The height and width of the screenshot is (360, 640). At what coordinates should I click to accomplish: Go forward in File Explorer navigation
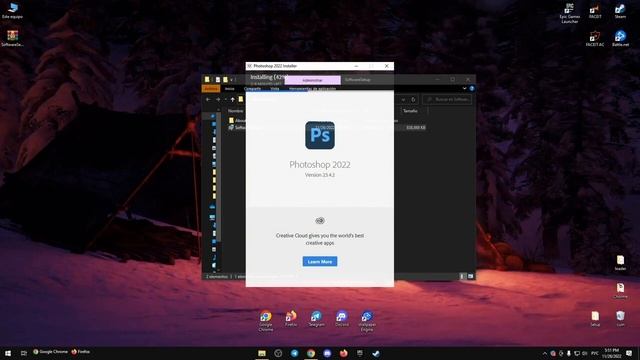(x=218, y=99)
